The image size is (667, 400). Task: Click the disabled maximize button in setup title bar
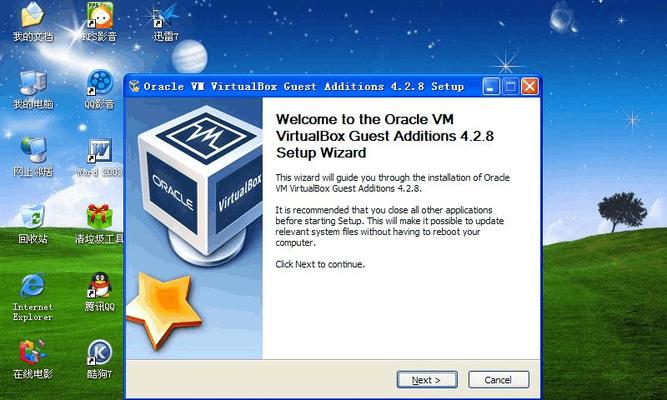point(510,86)
